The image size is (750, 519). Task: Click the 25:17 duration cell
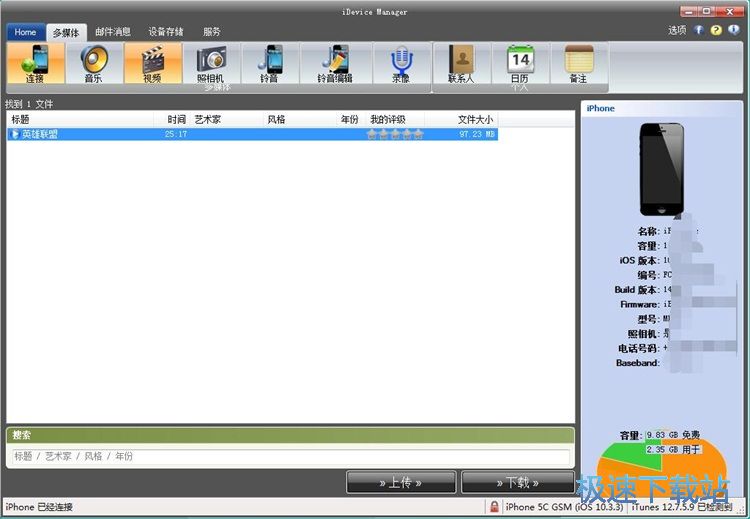[x=176, y=134]
